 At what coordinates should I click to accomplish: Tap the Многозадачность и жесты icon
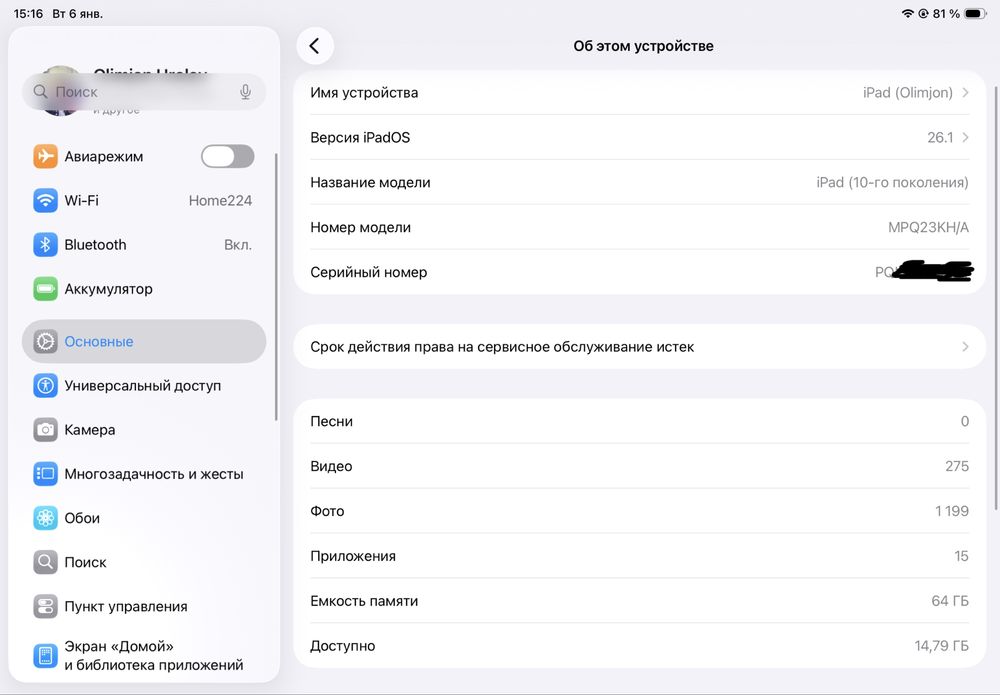pos(45,474)
